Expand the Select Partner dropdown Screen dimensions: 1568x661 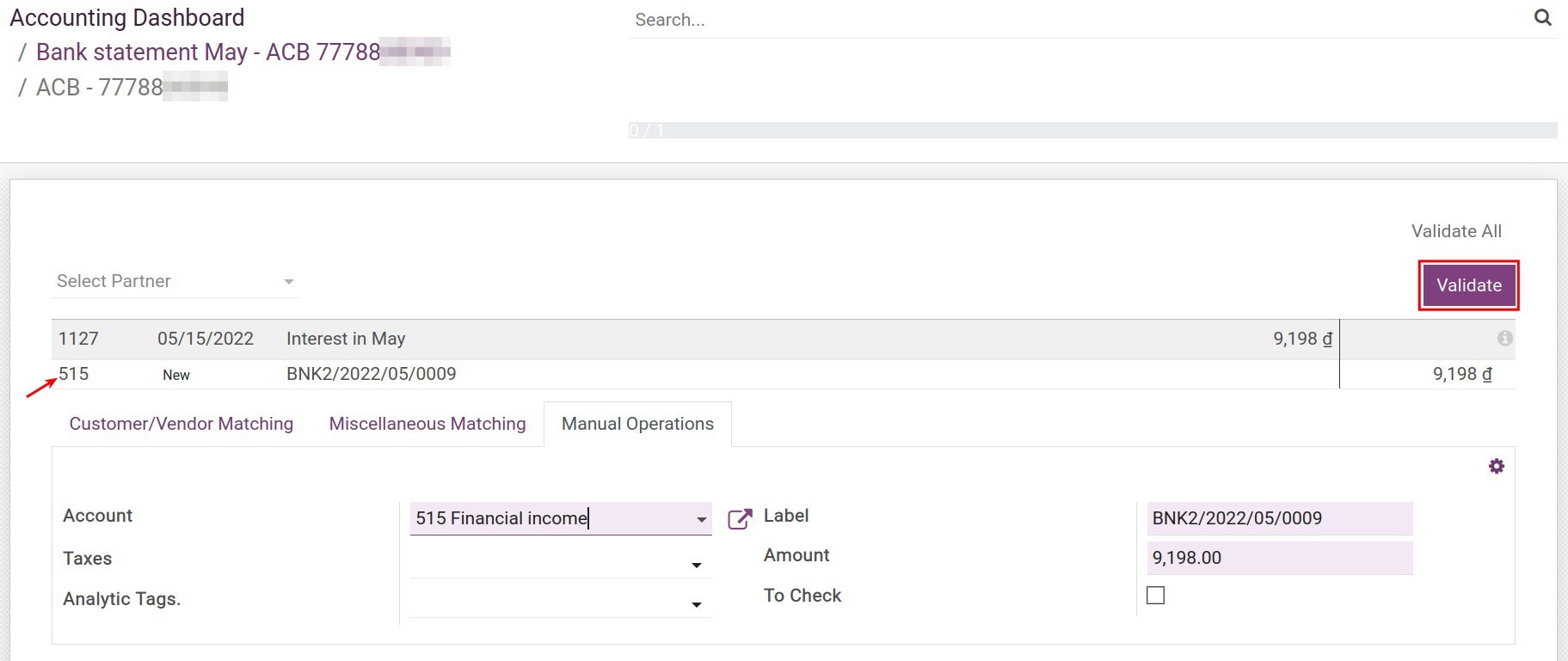pyautogui.click(x=288, y=282)
